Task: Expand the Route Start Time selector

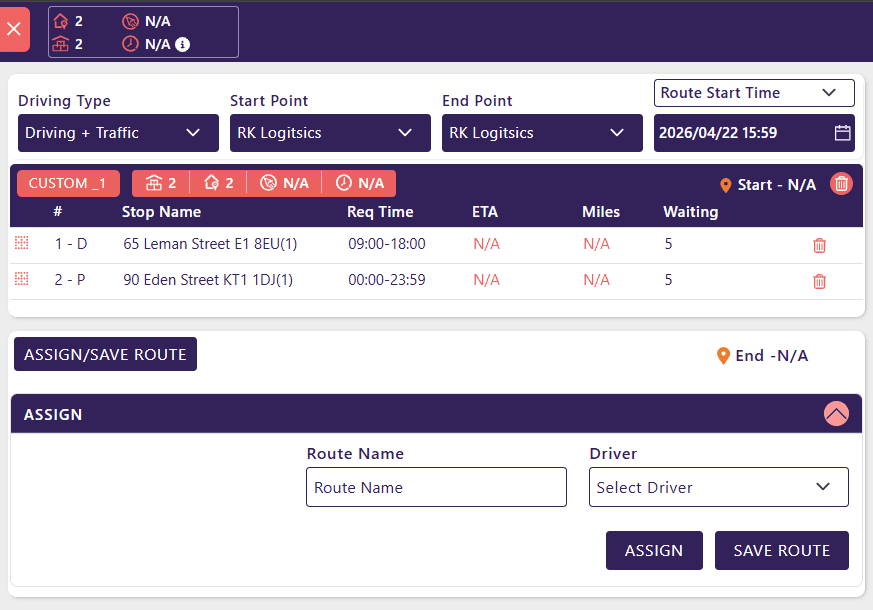Action: [x=754, y=93]
